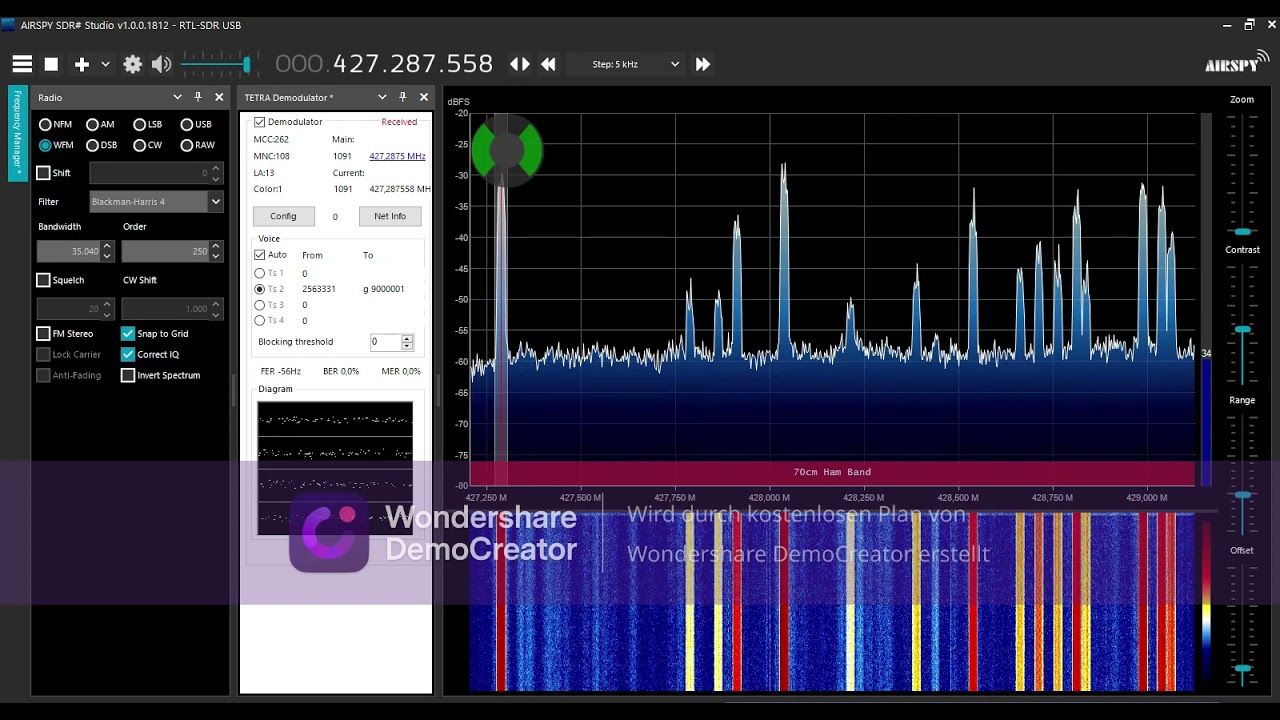The image size is (1280, 720).
Task: Open the 427,2875 MHz main frequency link
Action: (397, 156)
